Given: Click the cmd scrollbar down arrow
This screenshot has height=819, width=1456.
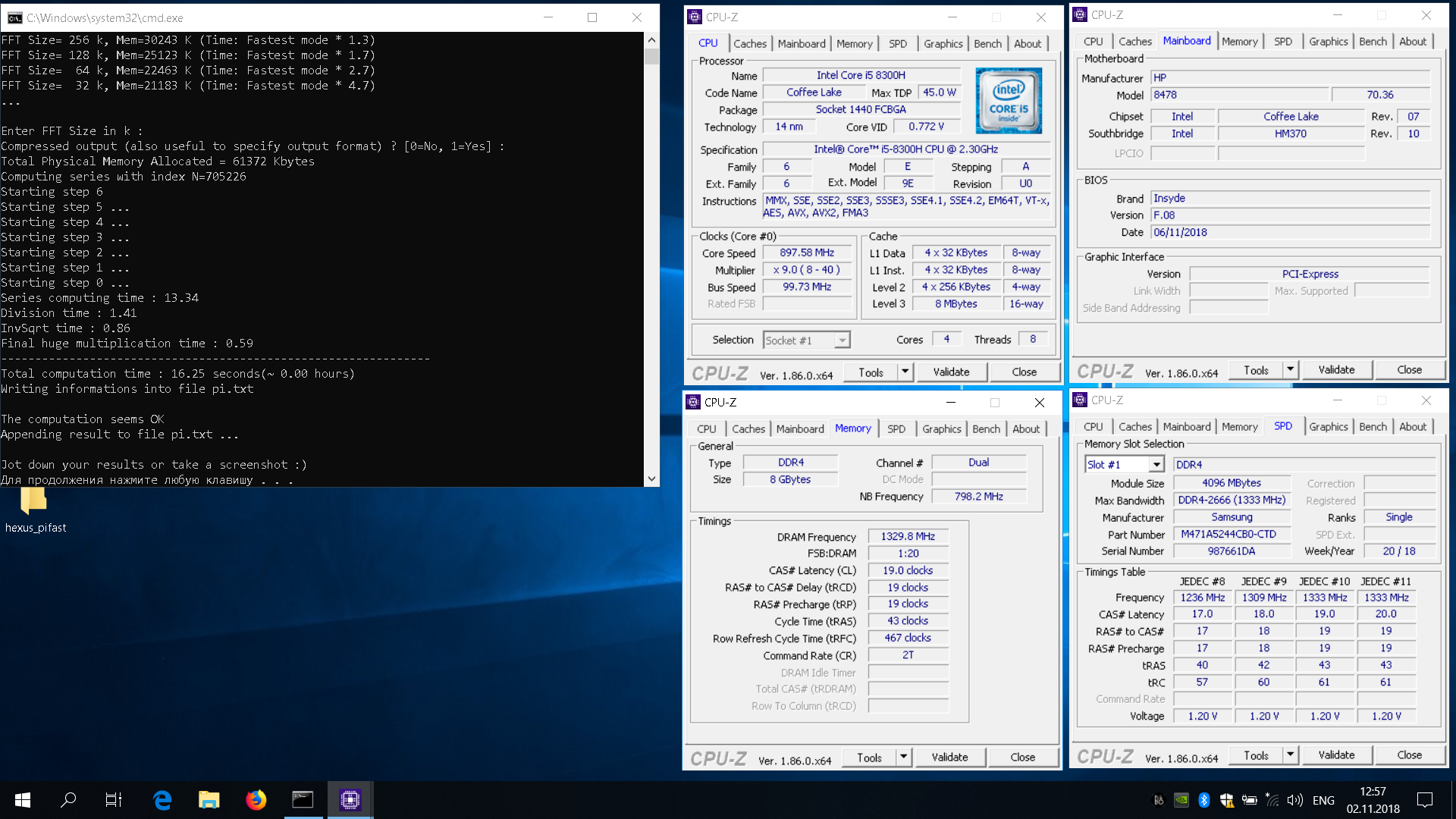Looking at the screenshot, I should coord(651,479).
